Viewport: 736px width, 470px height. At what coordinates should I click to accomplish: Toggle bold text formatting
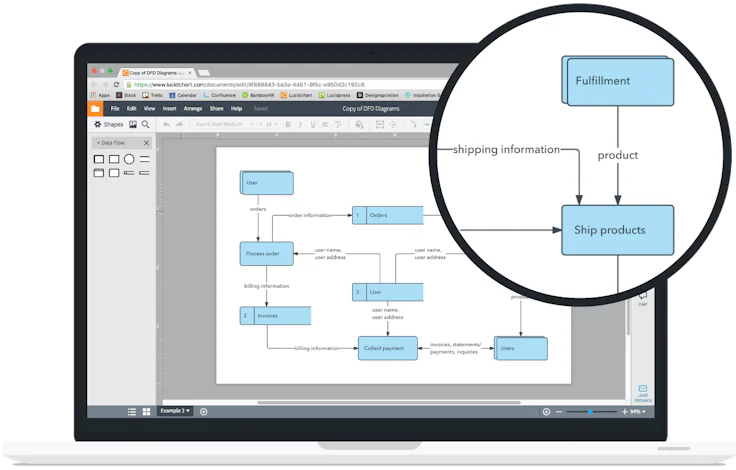[288, 124]
